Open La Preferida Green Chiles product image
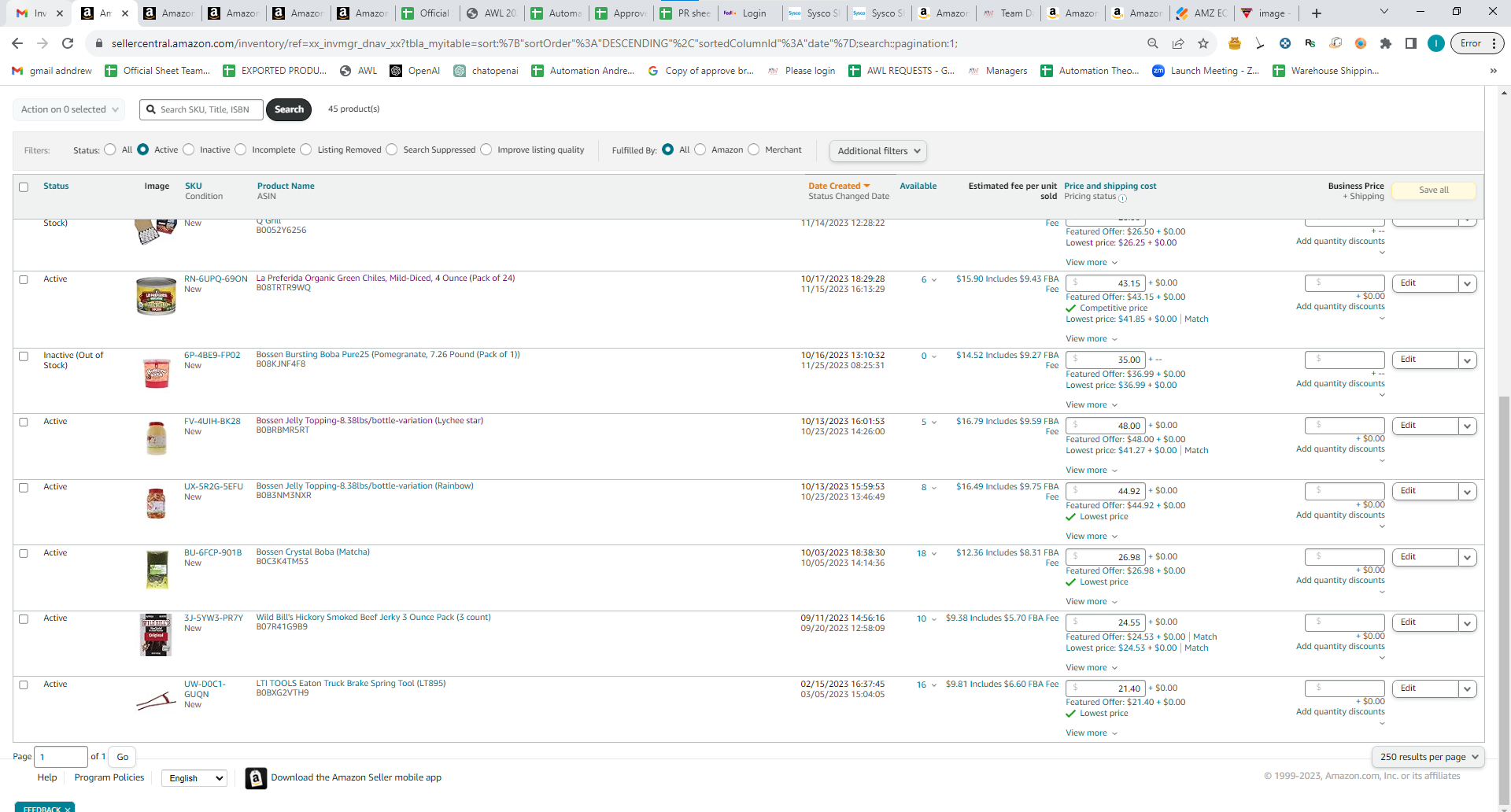1511x812 pixels. [156, 296]
